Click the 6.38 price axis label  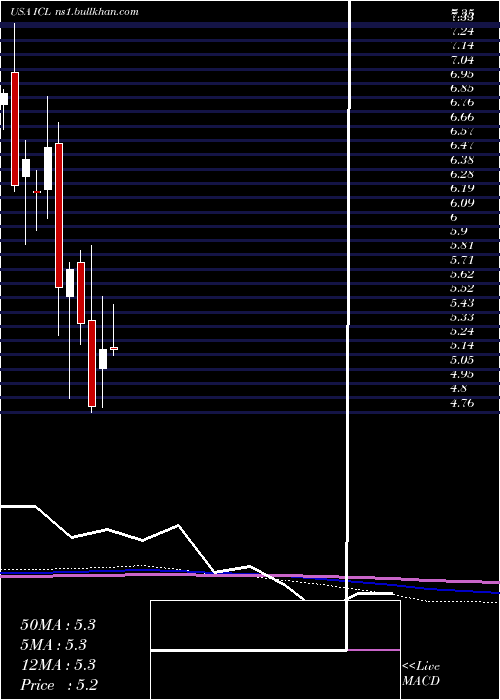coord(462,160)
